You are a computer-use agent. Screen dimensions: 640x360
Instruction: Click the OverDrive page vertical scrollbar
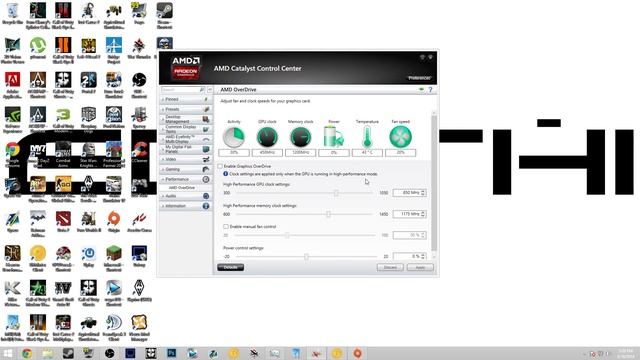(x=434, y=184)
